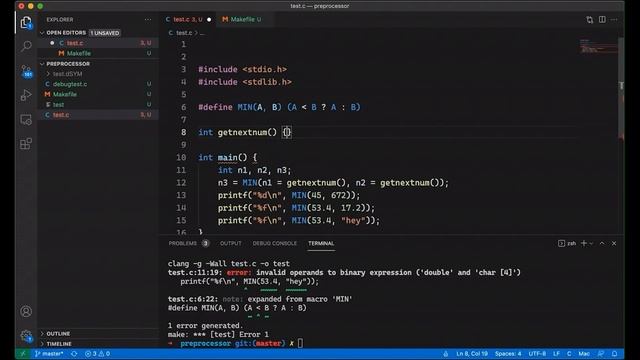Close the terminal panel

(x=614, y=243)
